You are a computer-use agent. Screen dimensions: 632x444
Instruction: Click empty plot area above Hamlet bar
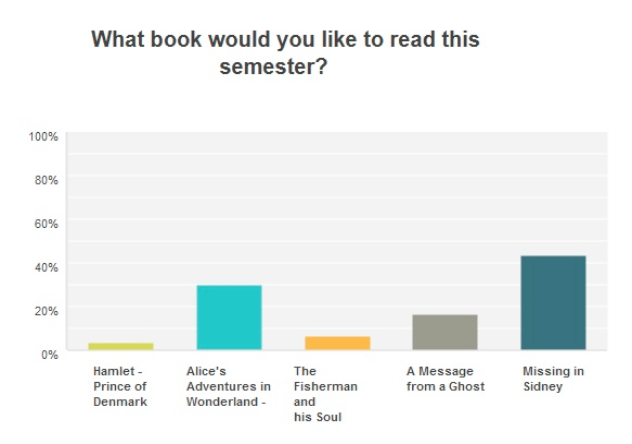[x=121, y=238]
